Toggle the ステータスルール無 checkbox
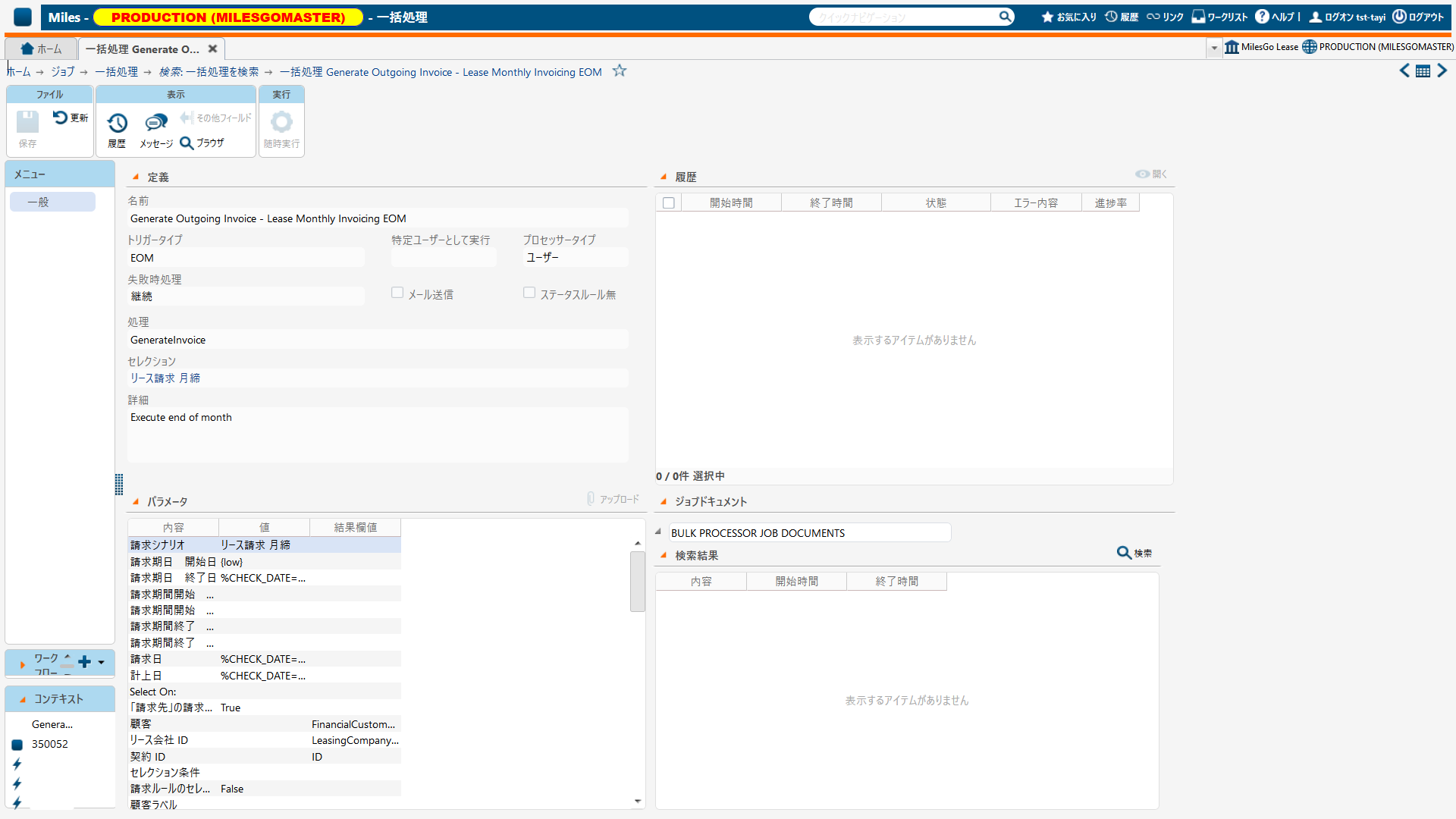 [x=529, y=293]
